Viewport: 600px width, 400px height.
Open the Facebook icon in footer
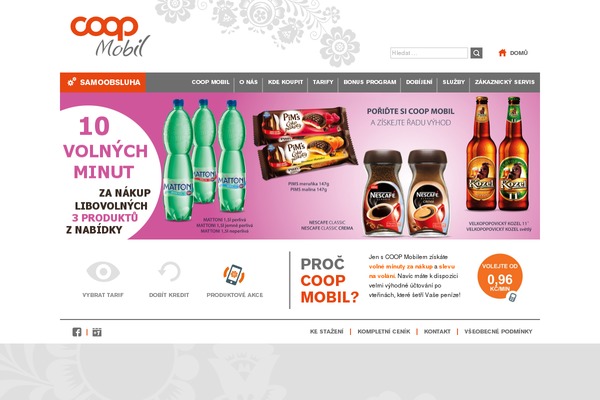click(77, 332)
